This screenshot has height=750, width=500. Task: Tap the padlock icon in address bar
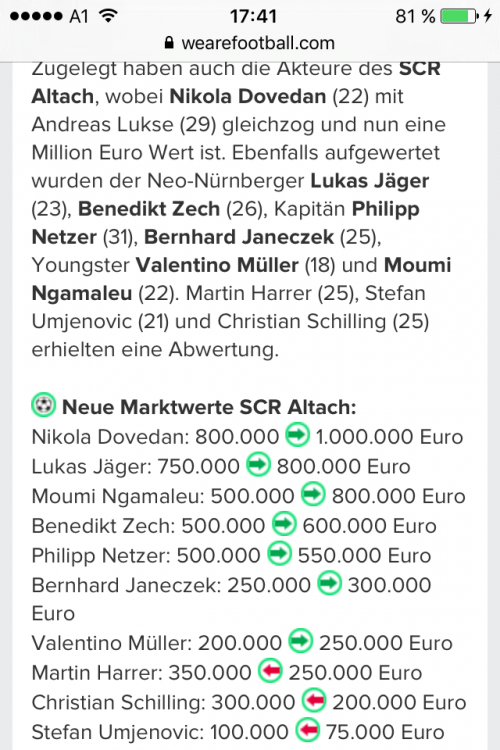point(169,43)
